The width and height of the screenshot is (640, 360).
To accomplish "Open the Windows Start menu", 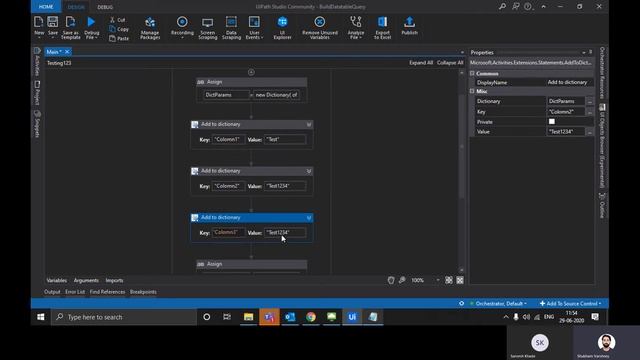I will click(40, 317).
